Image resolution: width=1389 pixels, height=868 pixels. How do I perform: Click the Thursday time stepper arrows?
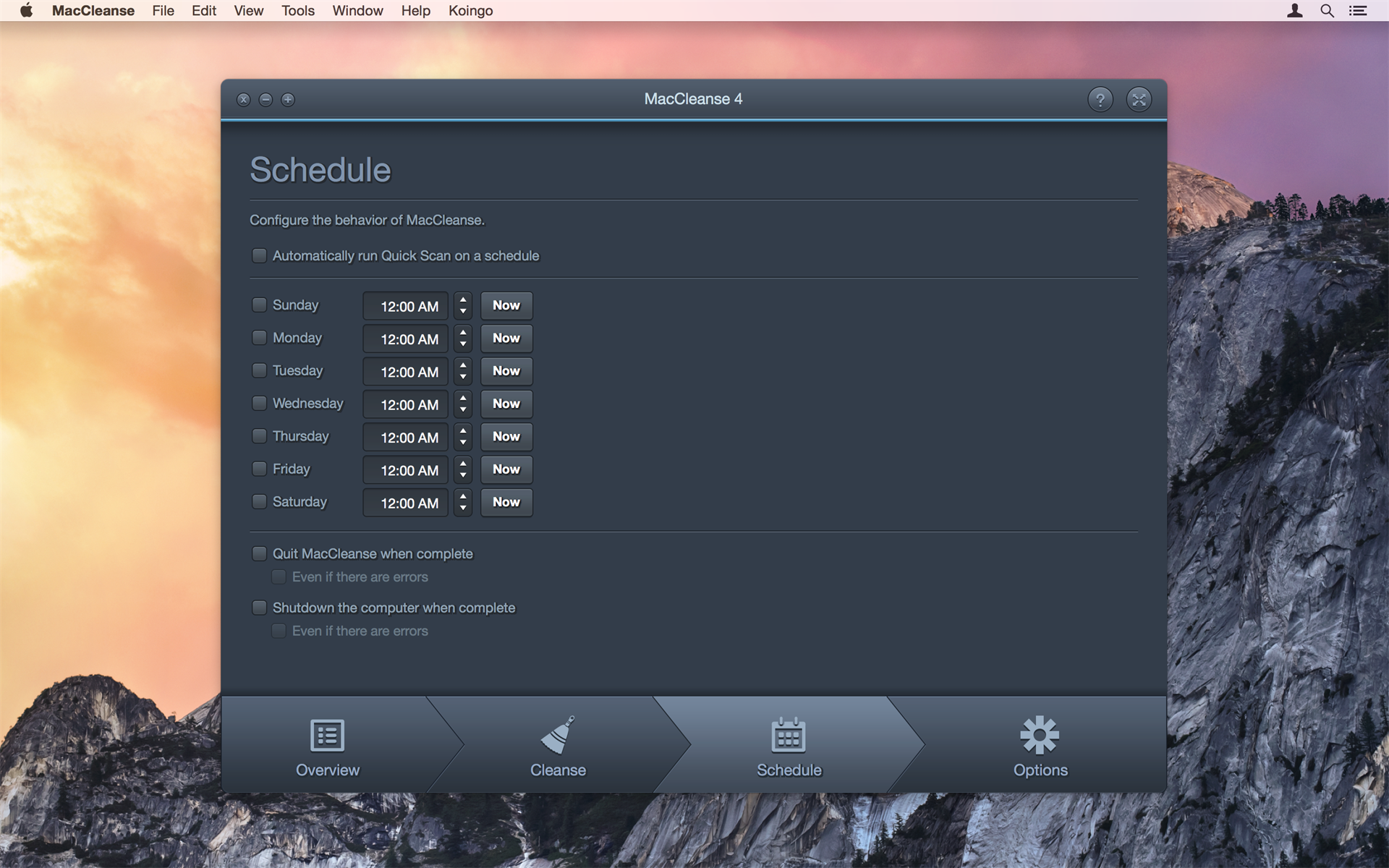click(463, 436)
